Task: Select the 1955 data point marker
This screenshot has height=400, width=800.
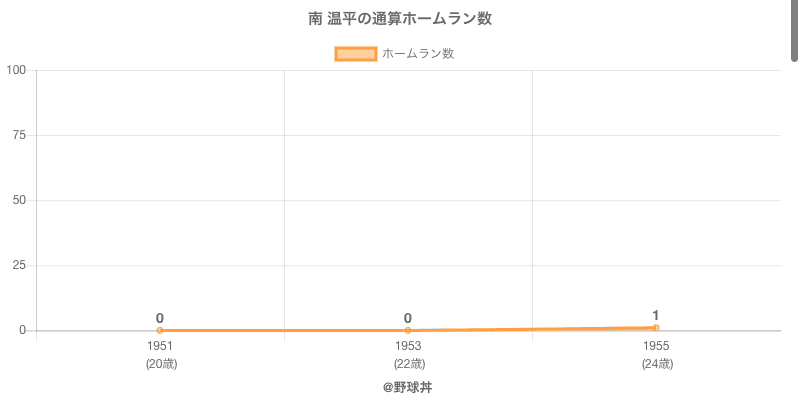Action: 656,327
